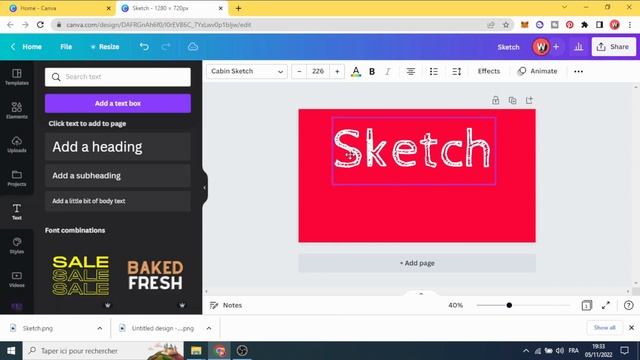The image size is (640, 360).
Task: Adjust the zoom slider handle
Action: 509,305
